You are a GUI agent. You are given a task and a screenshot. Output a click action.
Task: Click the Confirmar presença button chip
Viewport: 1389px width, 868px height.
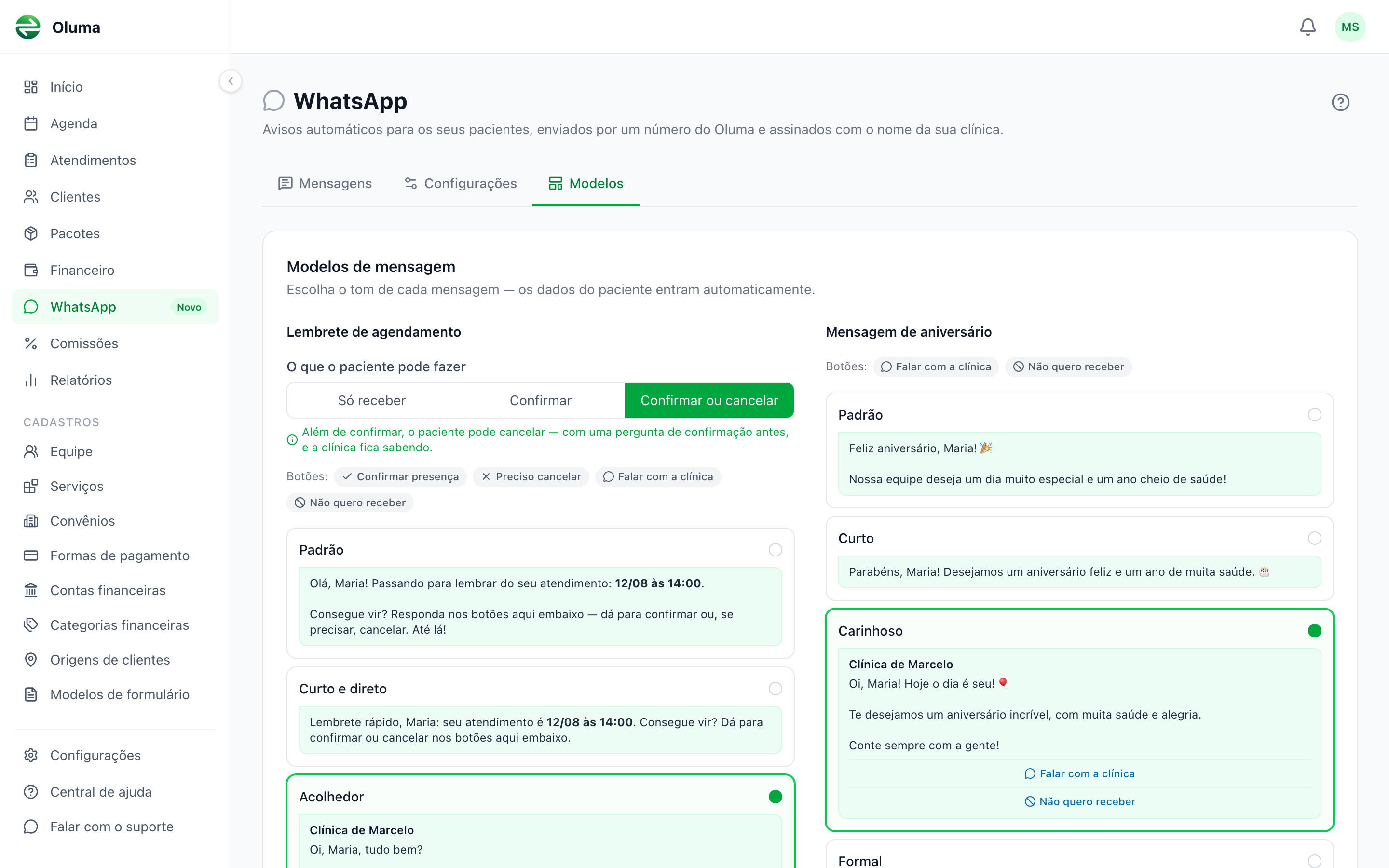click(x=401, y=476)
